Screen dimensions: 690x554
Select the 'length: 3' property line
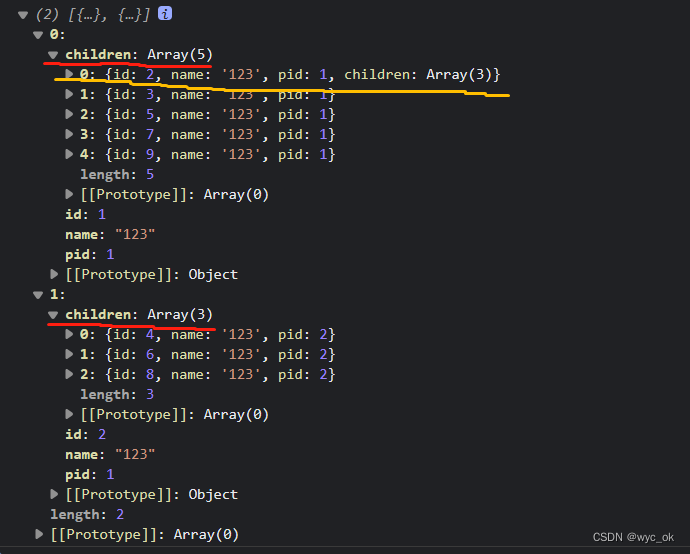point(117,394)
